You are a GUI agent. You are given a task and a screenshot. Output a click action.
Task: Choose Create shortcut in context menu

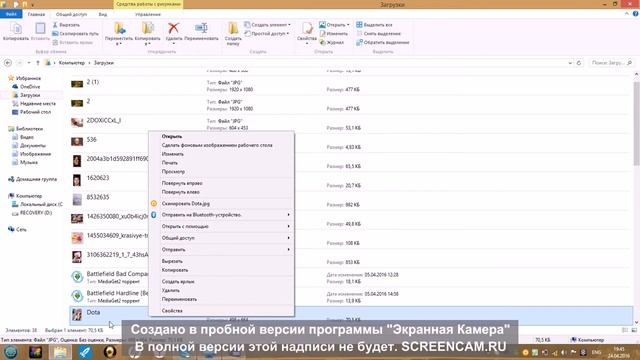point(221,282)
